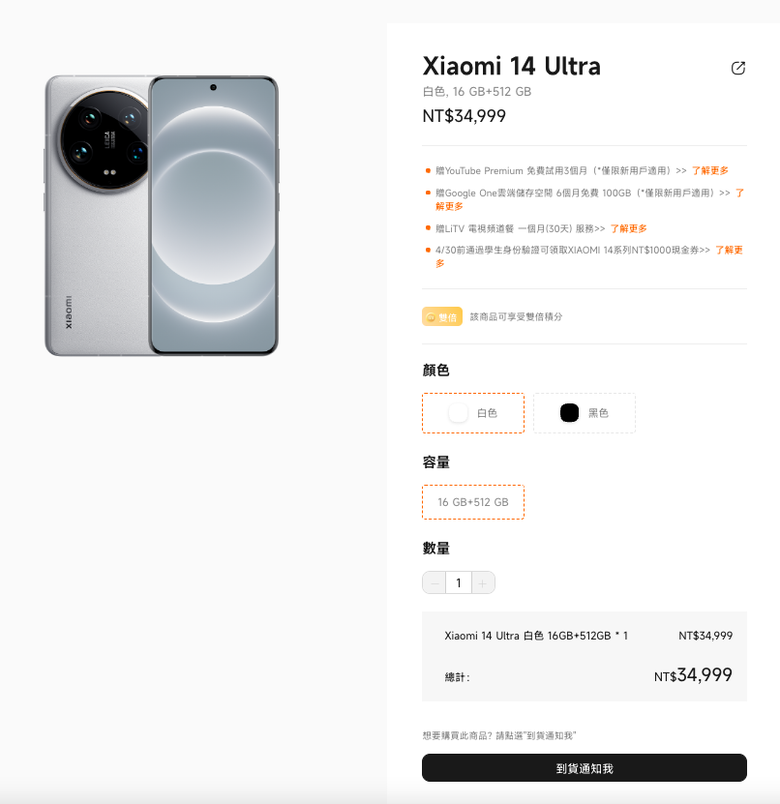Click the Xiaomi 14 Ultra product image
This screenshot has height=804, width=780.
click(162, 215)
